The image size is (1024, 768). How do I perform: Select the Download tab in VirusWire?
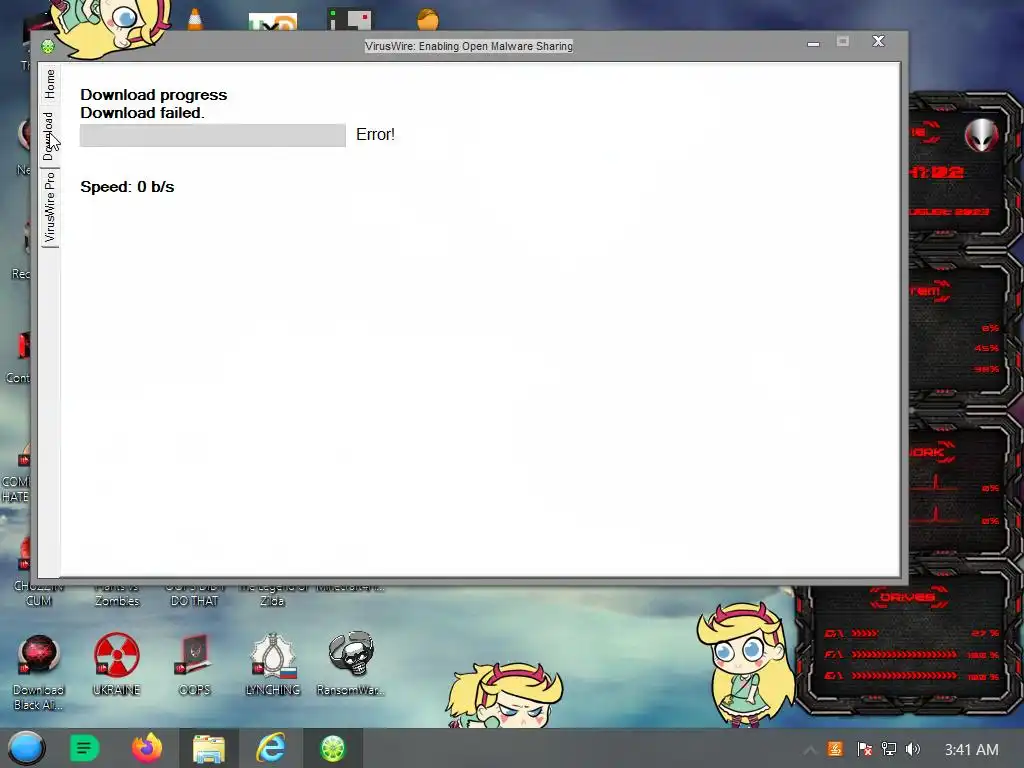pos(50,136)
